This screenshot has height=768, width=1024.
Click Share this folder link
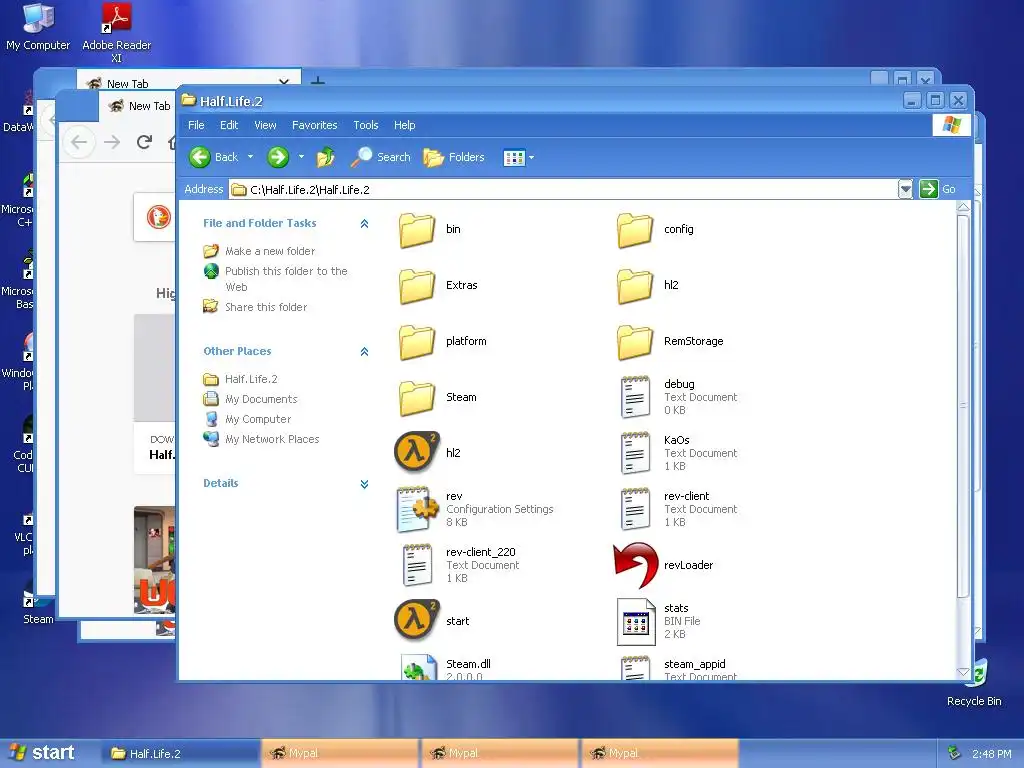pyautogui.click(x=266, y=307)
